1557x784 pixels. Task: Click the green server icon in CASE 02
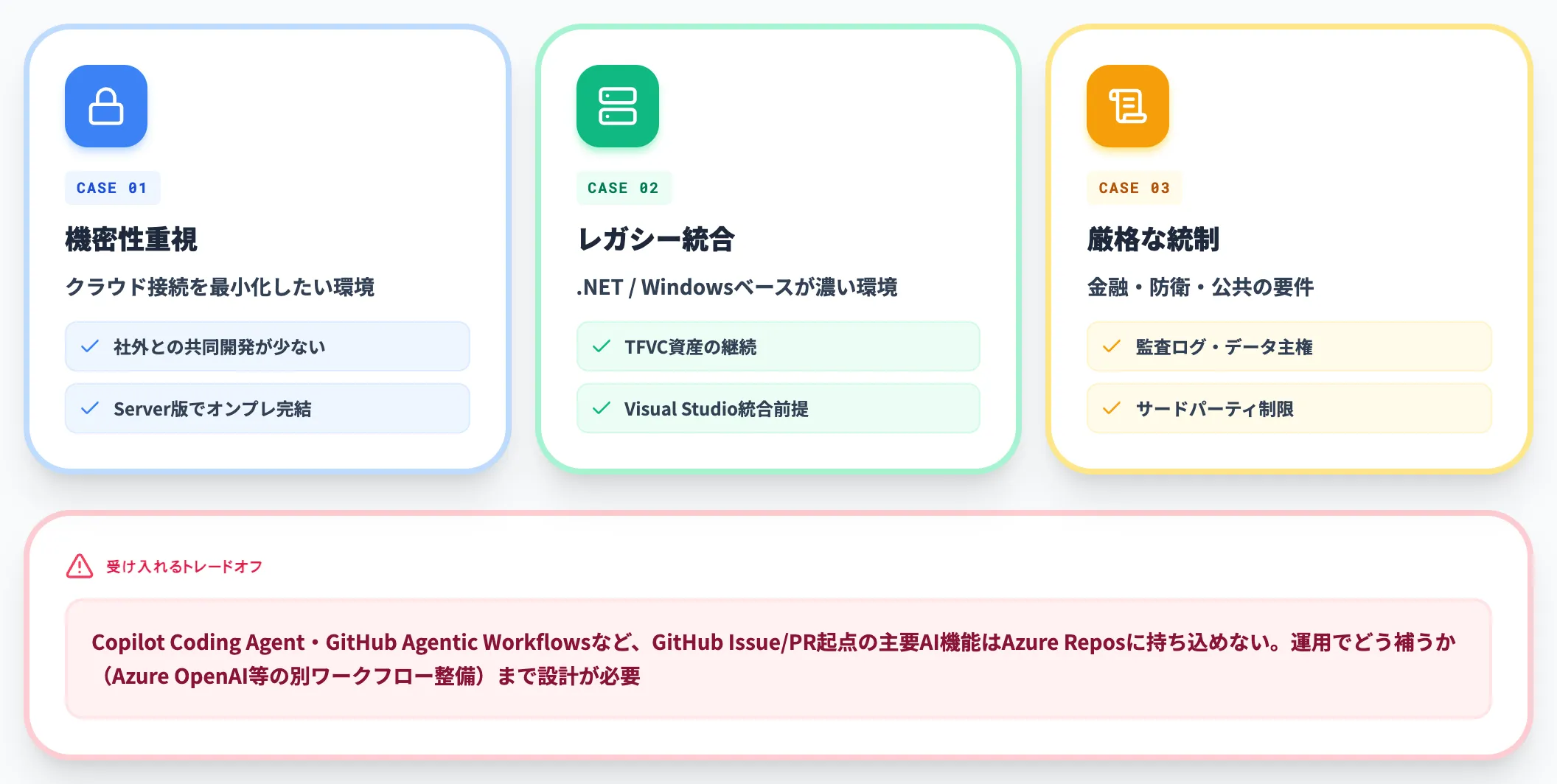618,106
